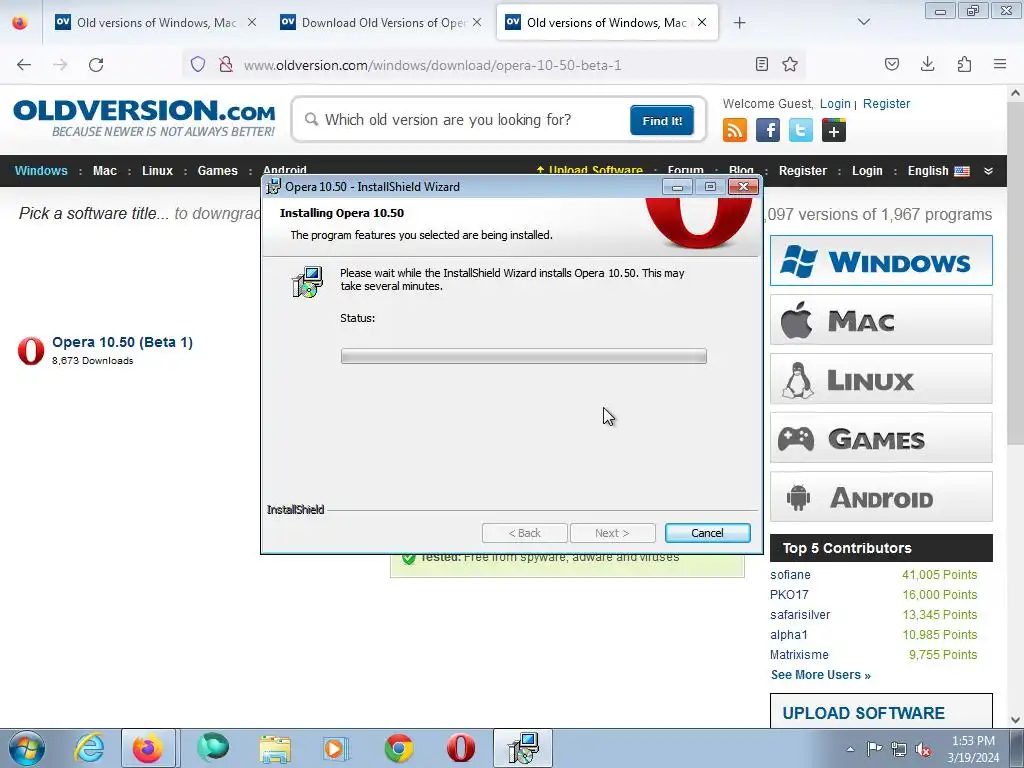Switch to Download Old Versions of Opera tab
1024x768 pixels.
click(x=381, y=23)
